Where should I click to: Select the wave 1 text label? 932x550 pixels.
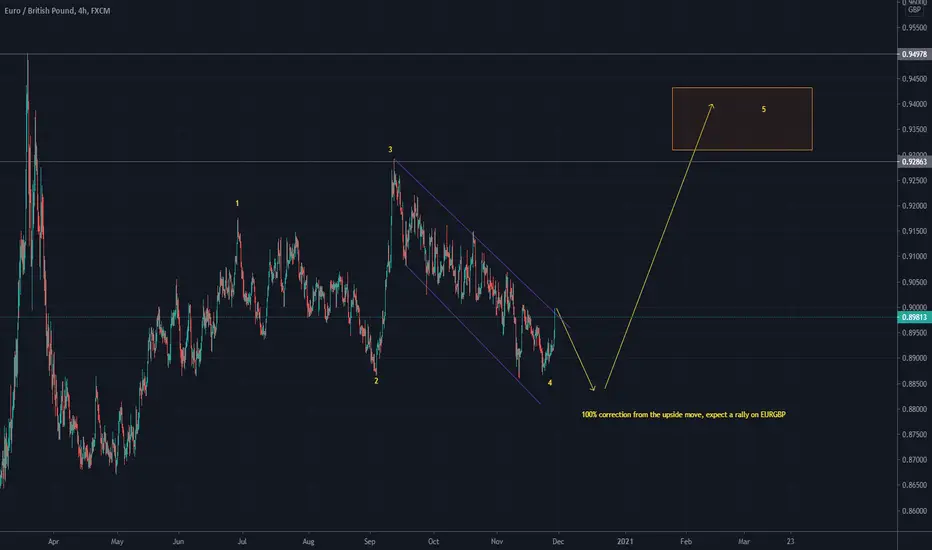click(x=237, y=203)
